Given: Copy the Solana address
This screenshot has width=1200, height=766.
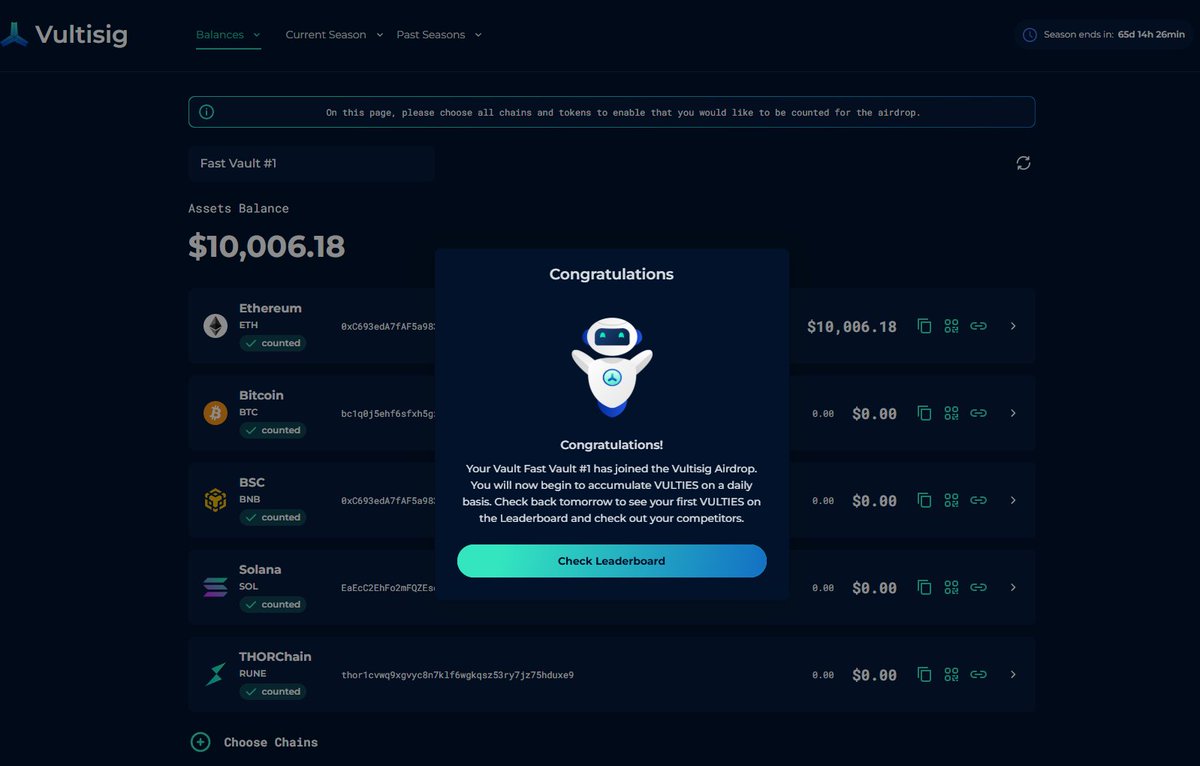Looking at the screenshot, I should [x=924, y=587].
